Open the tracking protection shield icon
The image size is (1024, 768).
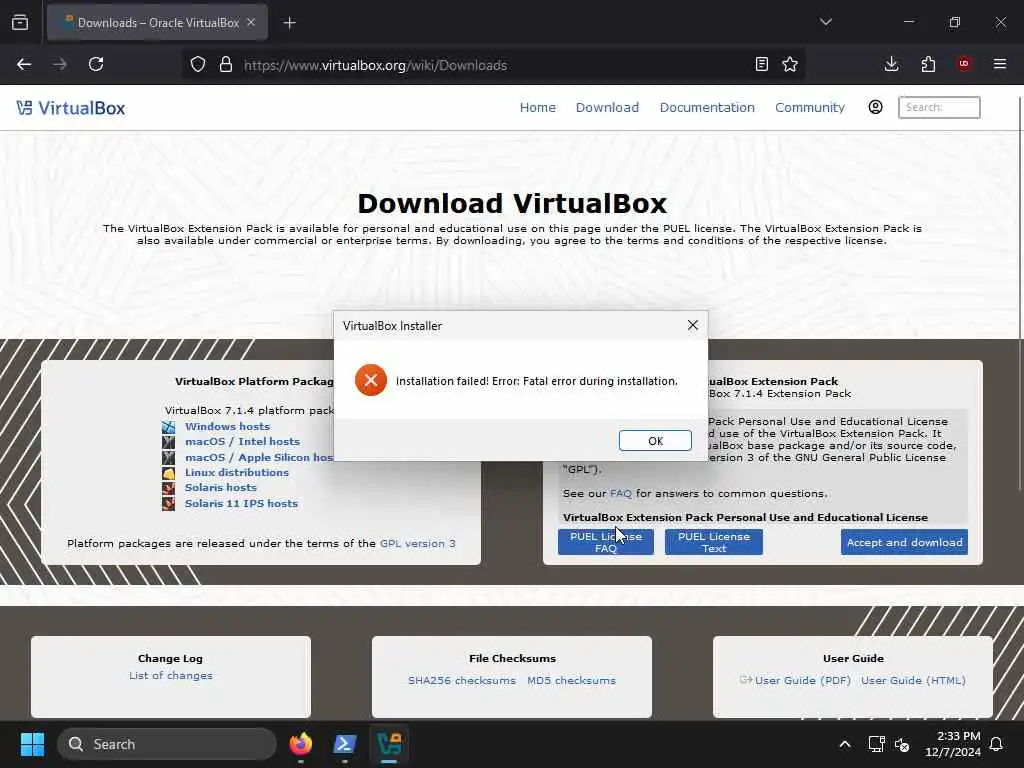(197, 65)
